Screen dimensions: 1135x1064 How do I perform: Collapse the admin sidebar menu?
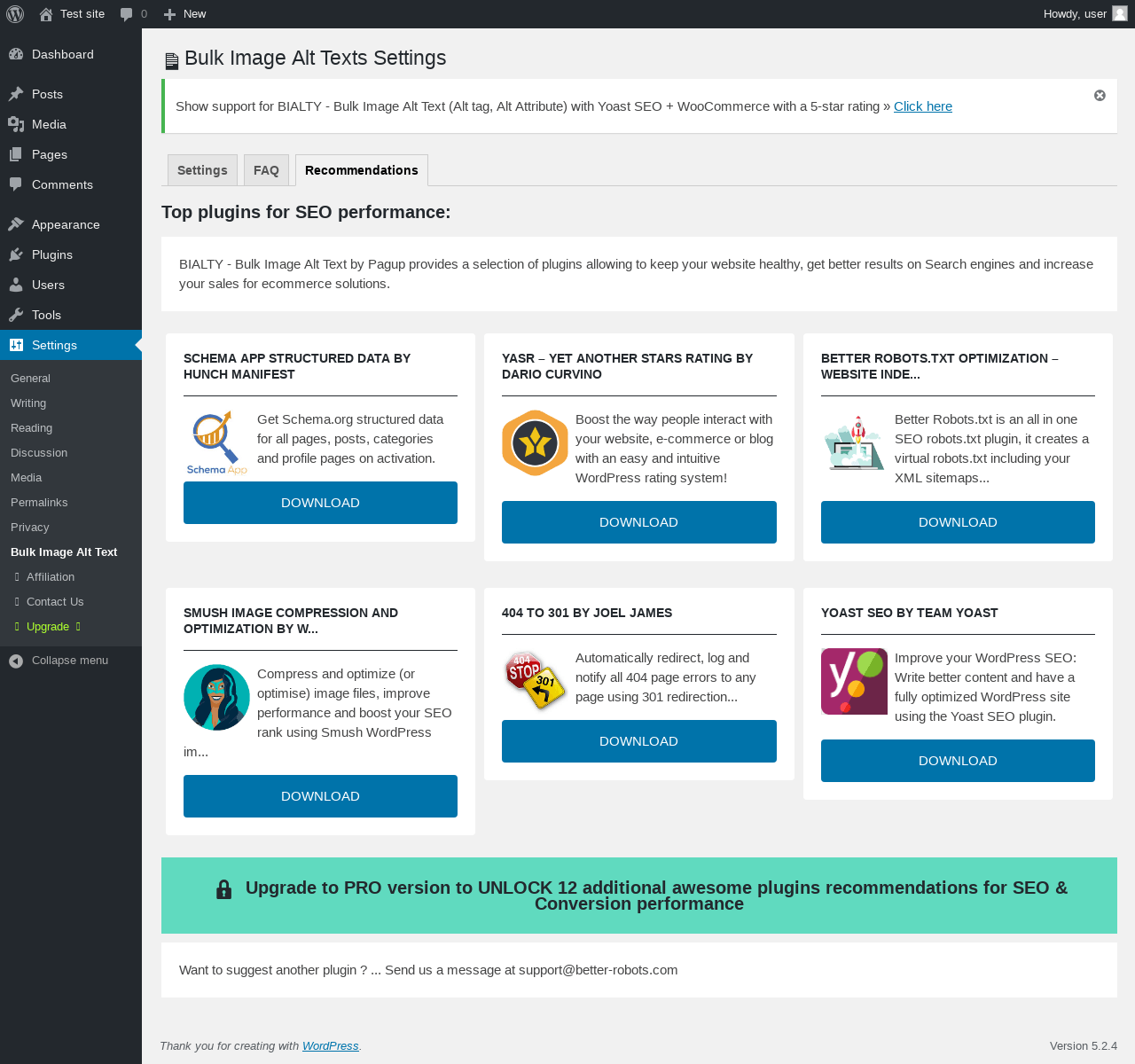pos(71,660)
